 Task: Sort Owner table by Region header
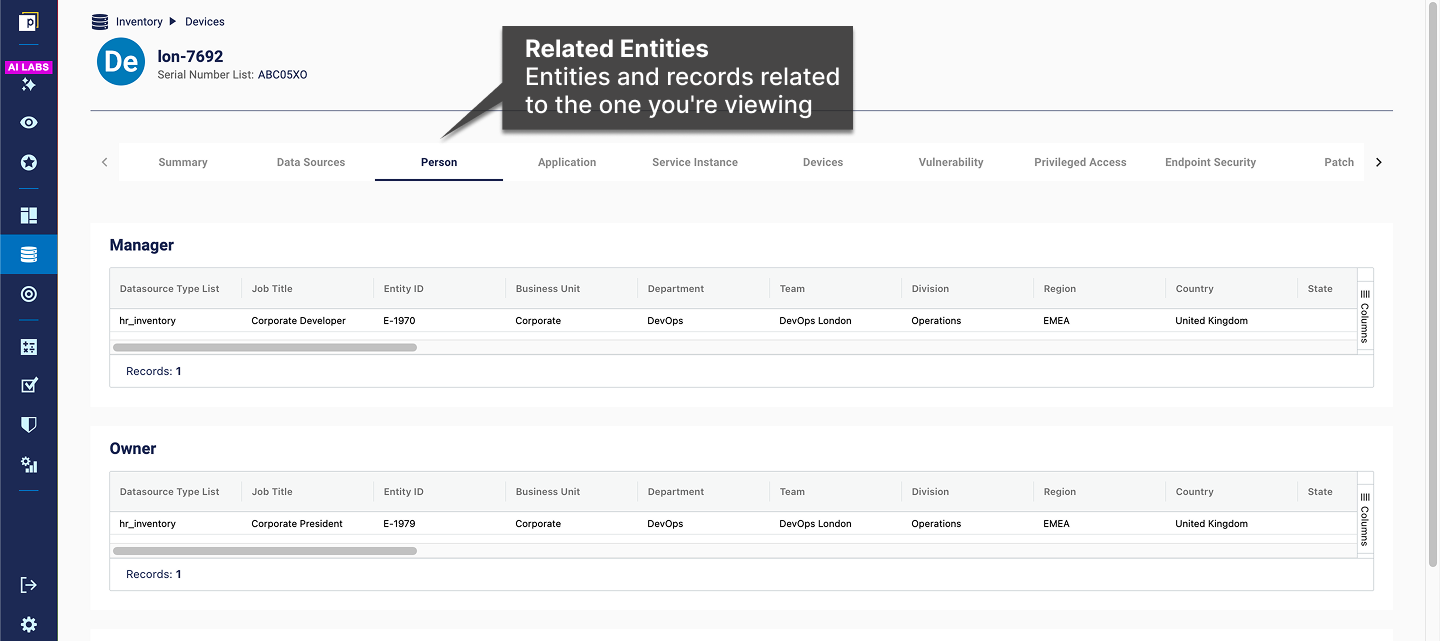(x=1060, y=492)
